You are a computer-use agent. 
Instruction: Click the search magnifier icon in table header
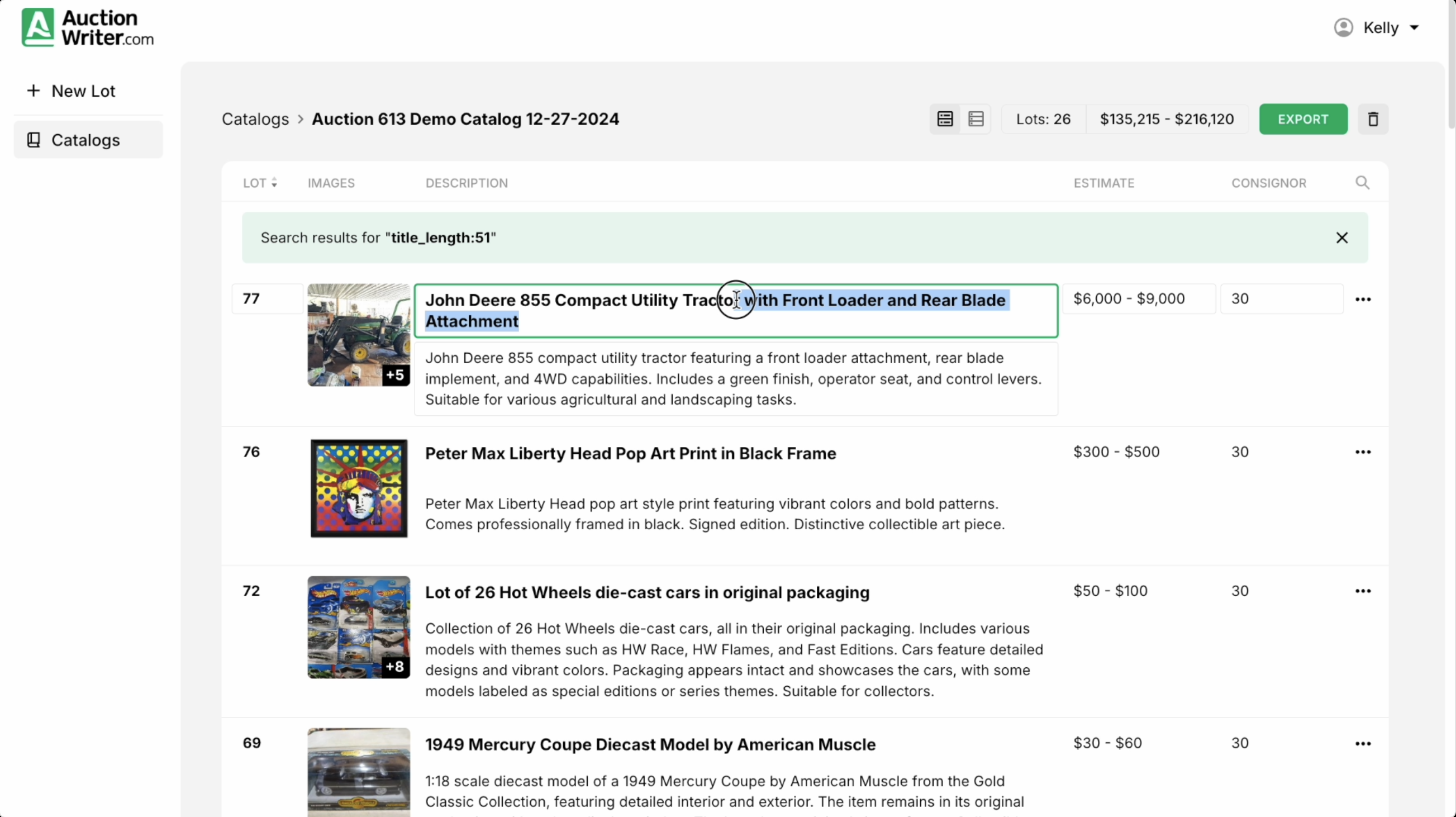1362,183
